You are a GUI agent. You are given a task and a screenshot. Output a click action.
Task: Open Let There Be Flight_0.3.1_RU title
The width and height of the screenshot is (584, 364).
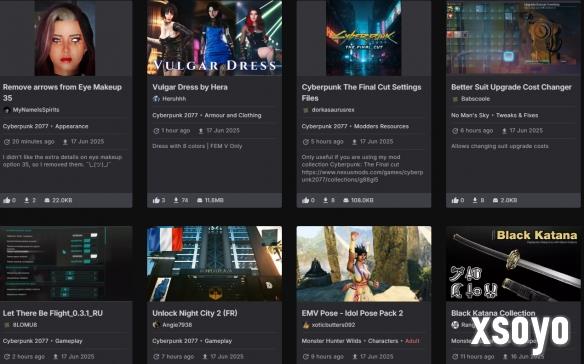(53, 313)
